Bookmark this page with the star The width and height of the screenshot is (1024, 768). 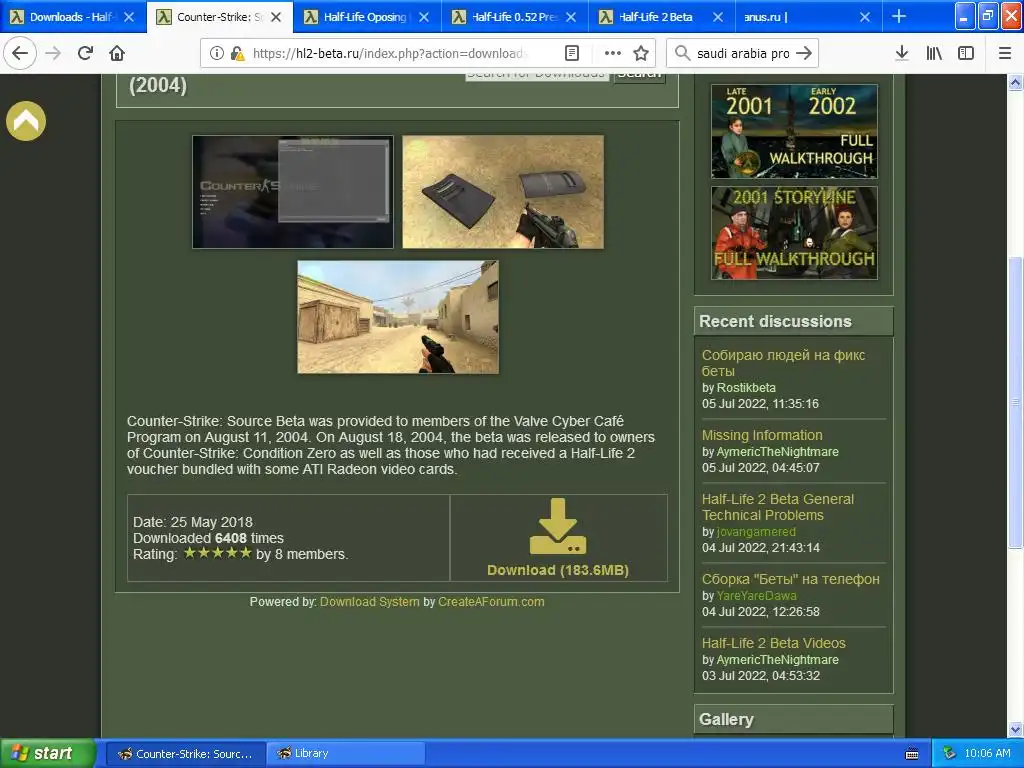(x=641, y=53)
